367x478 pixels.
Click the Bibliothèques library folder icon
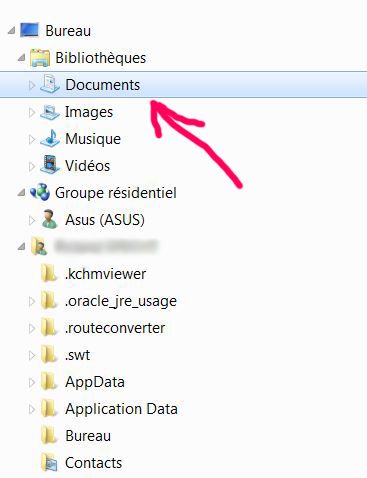40,58
